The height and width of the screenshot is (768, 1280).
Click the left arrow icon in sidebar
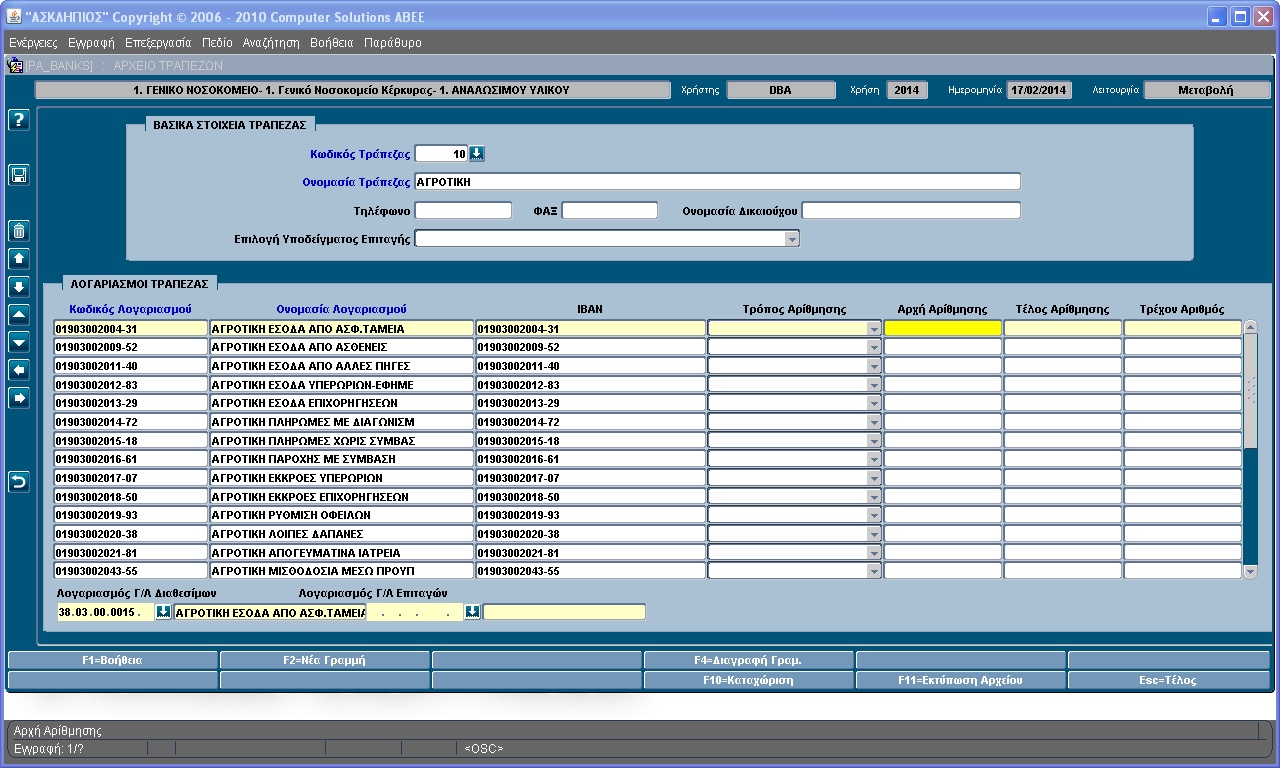[x=19, y=370]
